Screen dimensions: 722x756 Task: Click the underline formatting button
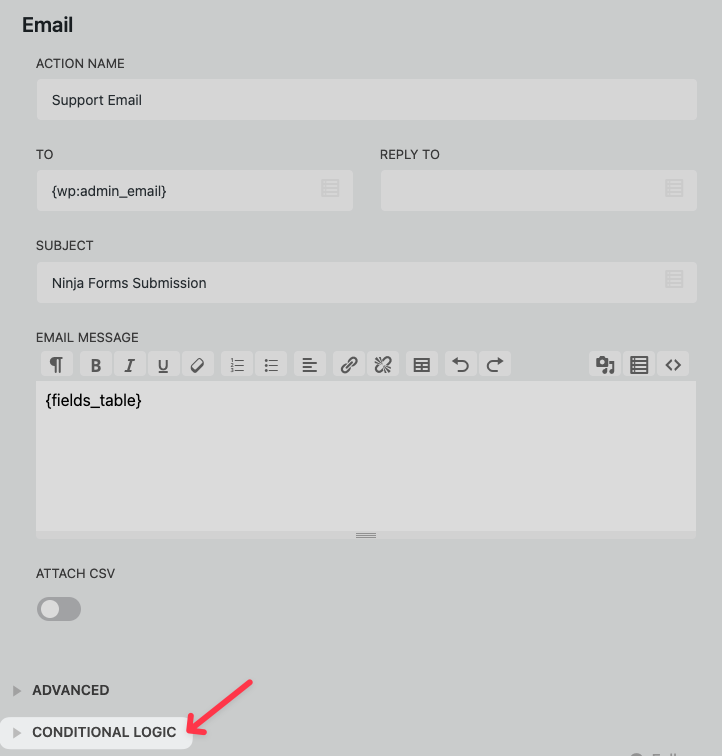click(x=163, y=365)
